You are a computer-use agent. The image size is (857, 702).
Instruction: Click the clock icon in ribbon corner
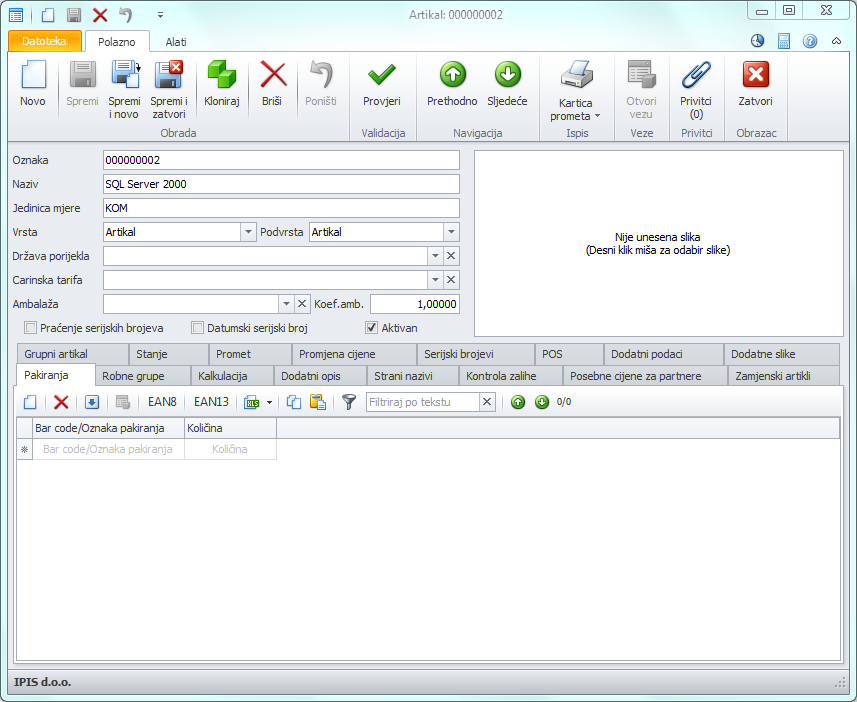coord(757,41)
